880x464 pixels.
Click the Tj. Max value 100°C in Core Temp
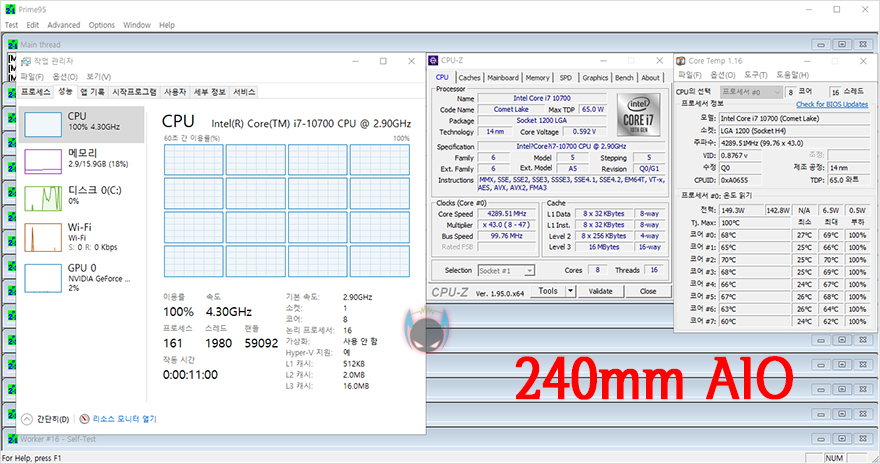754,223
